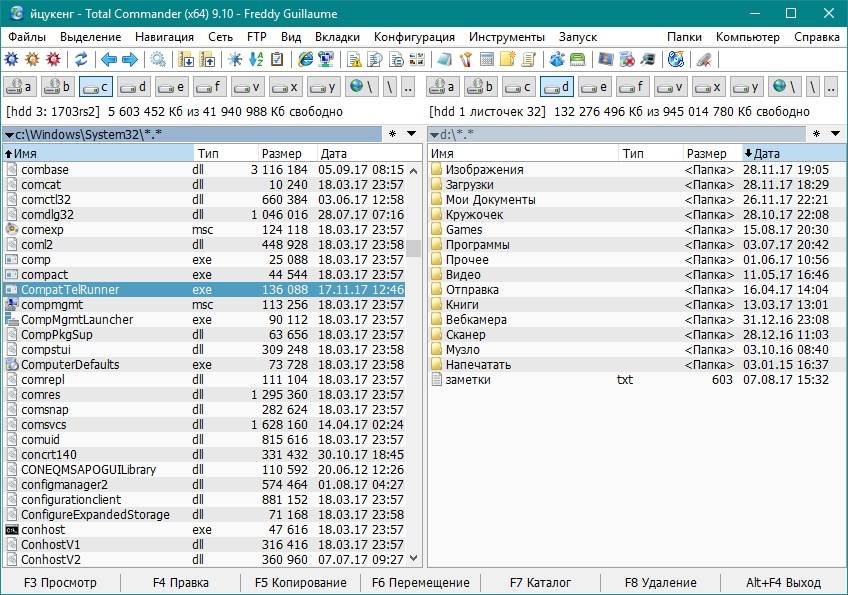Sort left panel by Размер column
848x595 pixels.
(287, 154)
